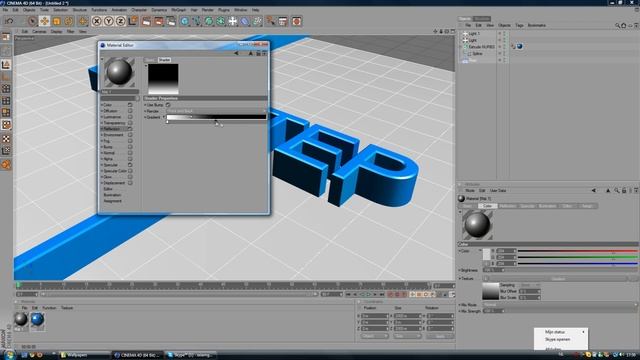Toggle the Specular channel checkbox
Viewport: 640px width, 360px height.
(x=130, y=165)
